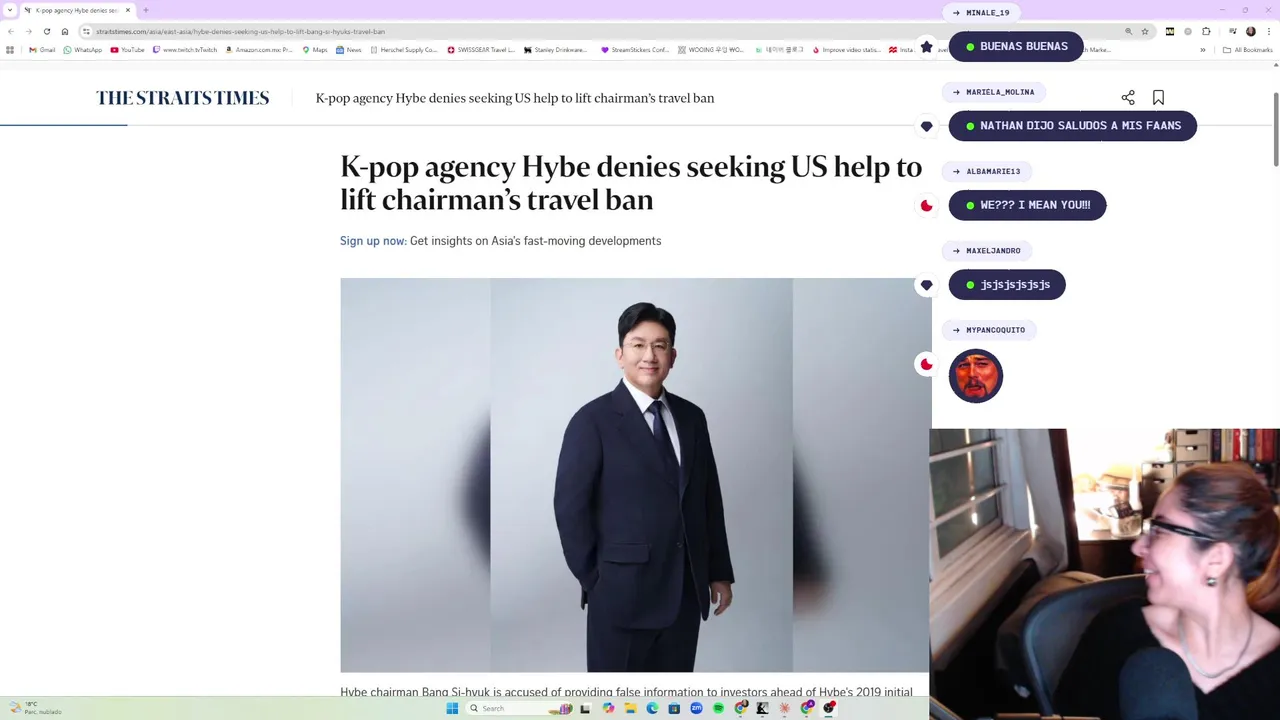This screenshot has height=720, width=1280.
Task: Bookmark this page with the star icon
Action: click(x=1145, y=31)
